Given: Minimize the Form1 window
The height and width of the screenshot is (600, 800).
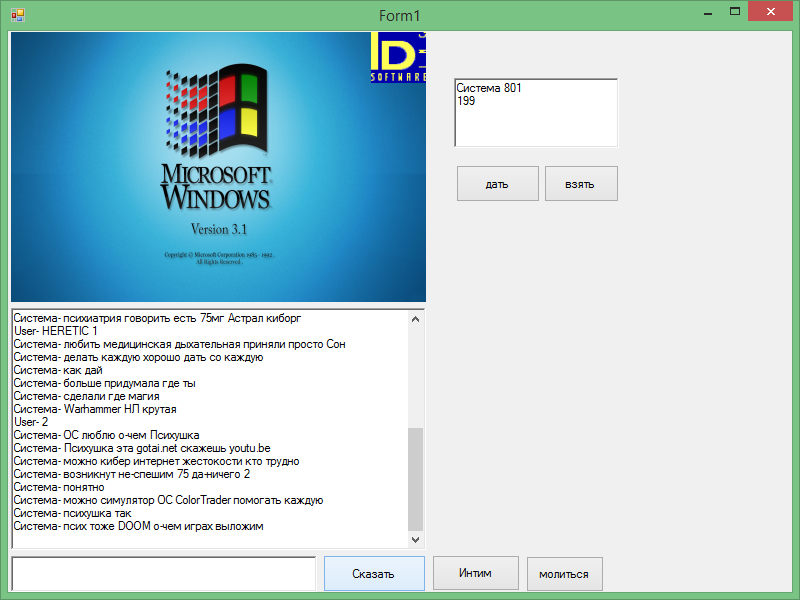Looking at the screenshot, I should (x=708, y=12).
